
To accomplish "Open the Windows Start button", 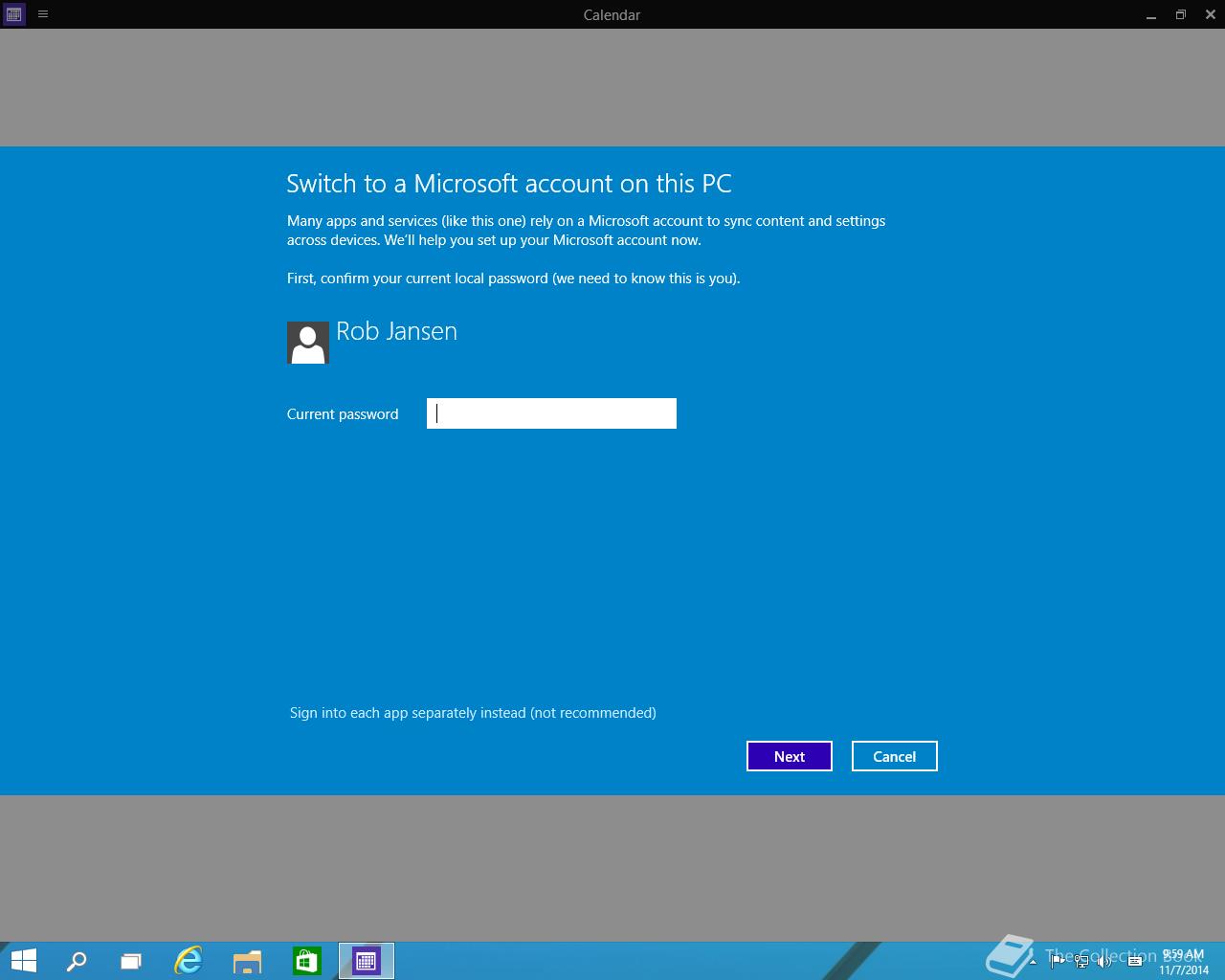I will 23,961.
